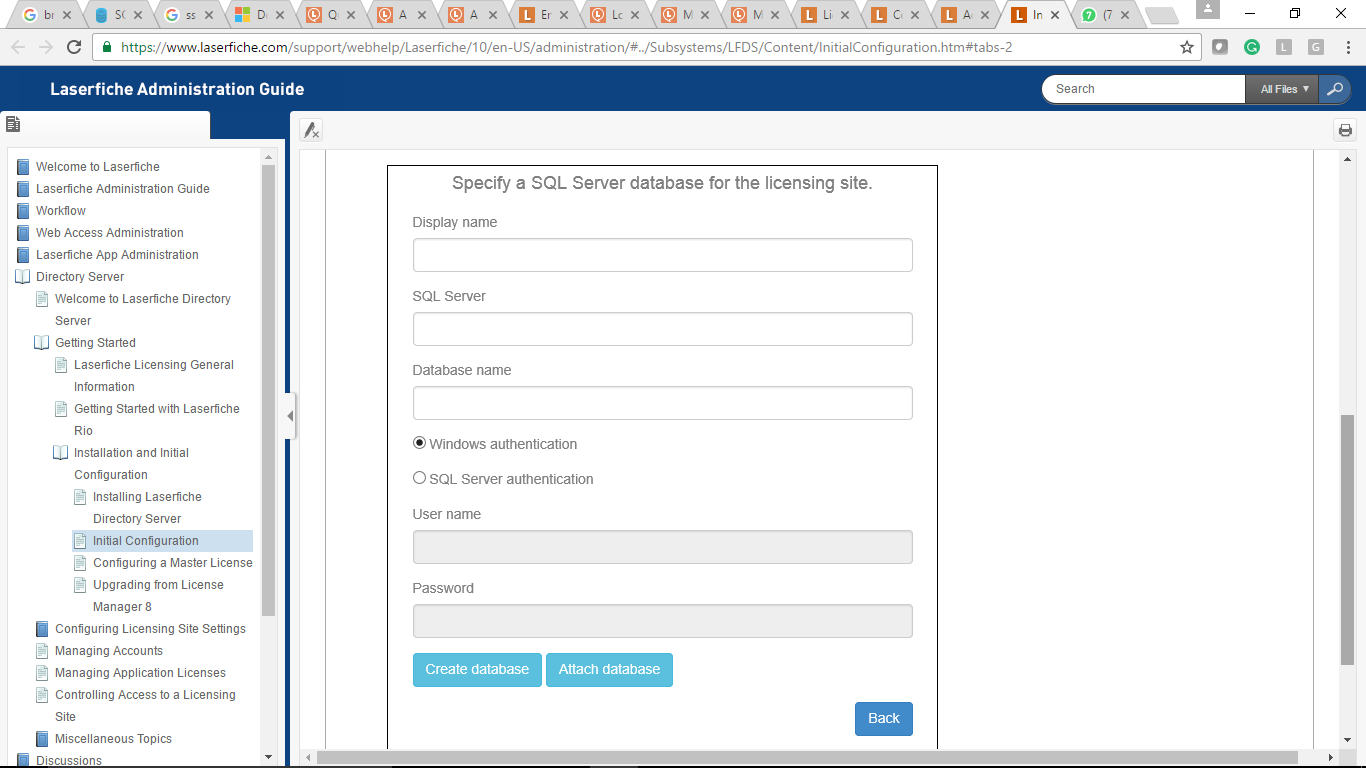Click the Display name input field
The height and width of the screenshot is (768, 1366).
[662, 255]
